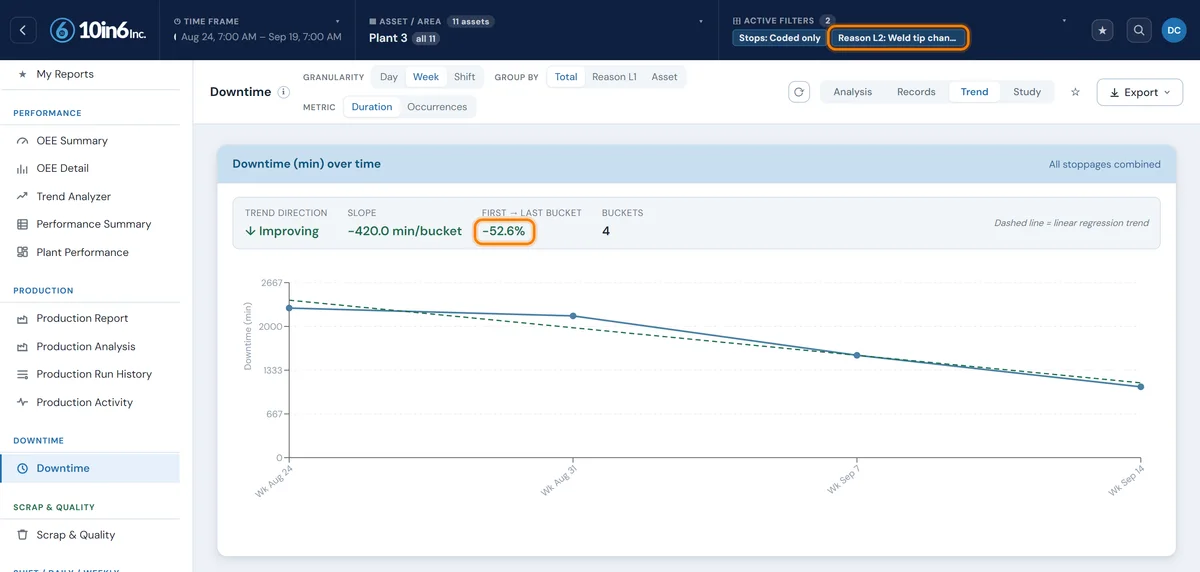The image size is (1200, 572).
Task: Favorite this report with star outline
Action: coord(1076,92)
